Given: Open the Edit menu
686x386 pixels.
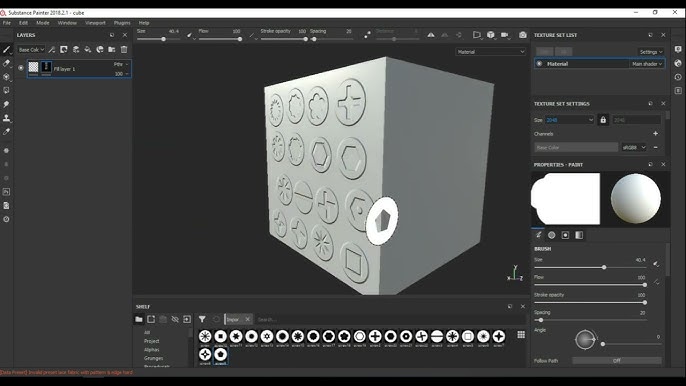Looking at the screenshot, I should [x=24, y=23].
